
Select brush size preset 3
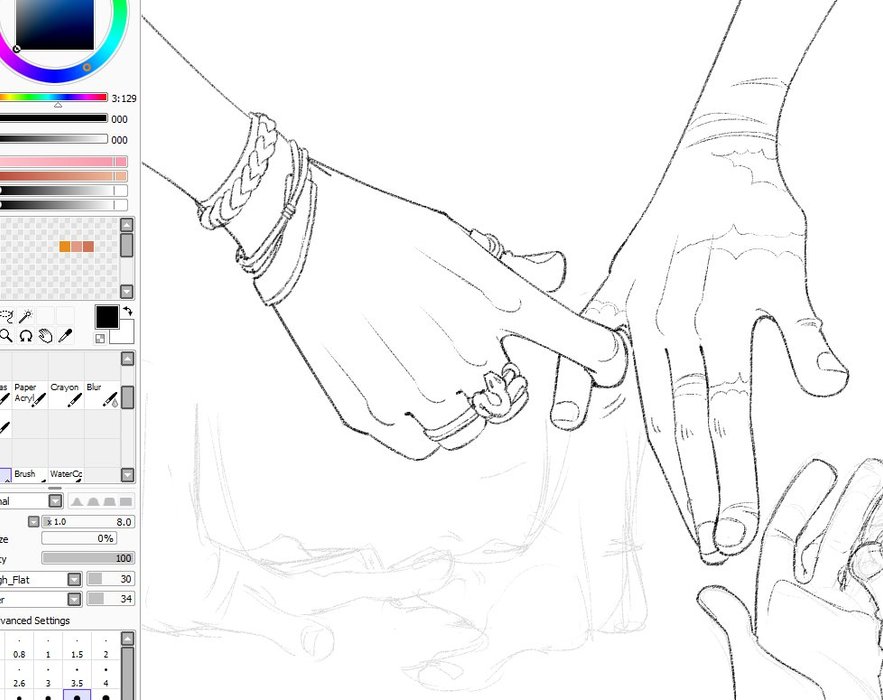48,676
